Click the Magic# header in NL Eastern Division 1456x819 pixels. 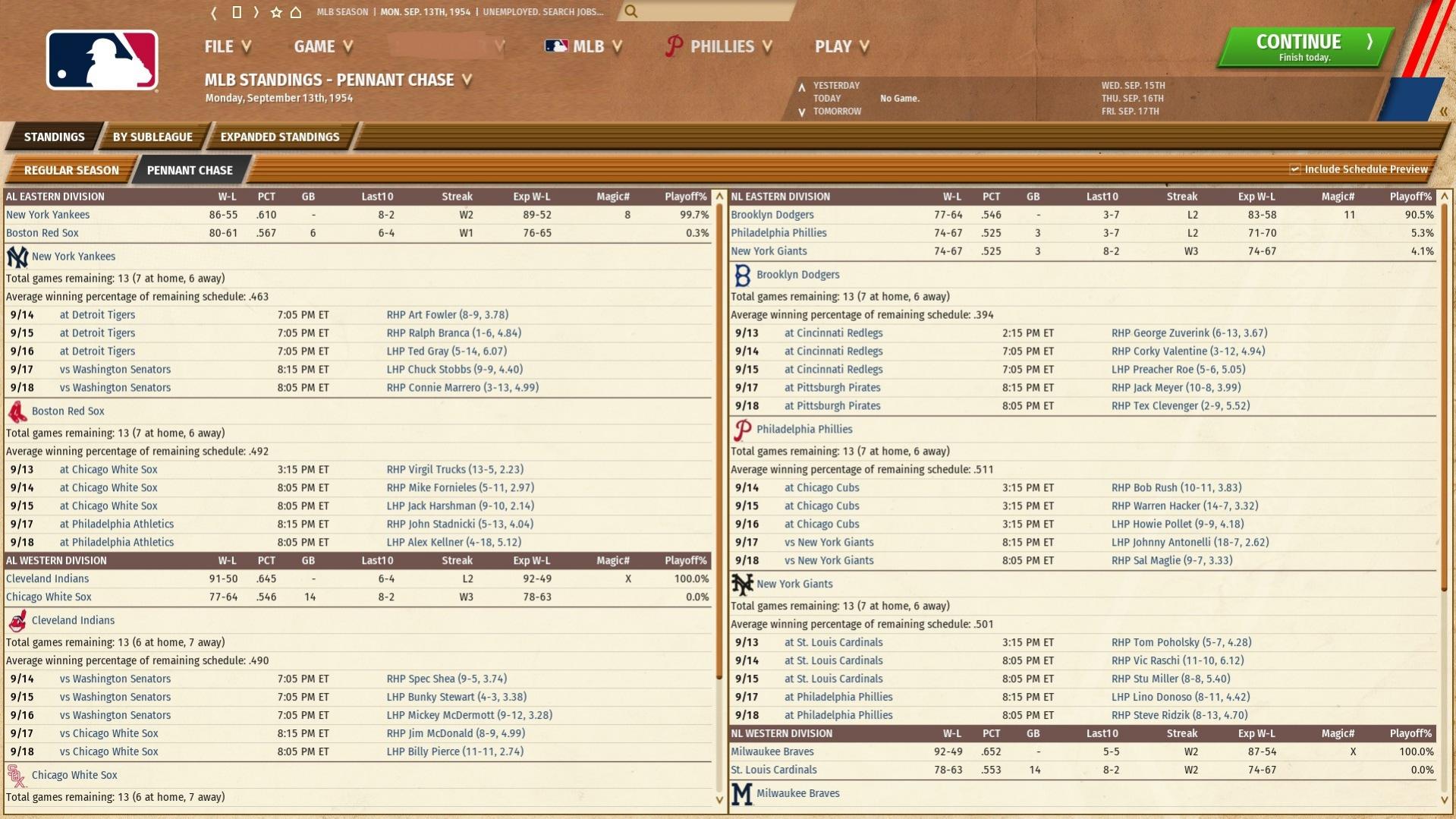(1338, 197)
